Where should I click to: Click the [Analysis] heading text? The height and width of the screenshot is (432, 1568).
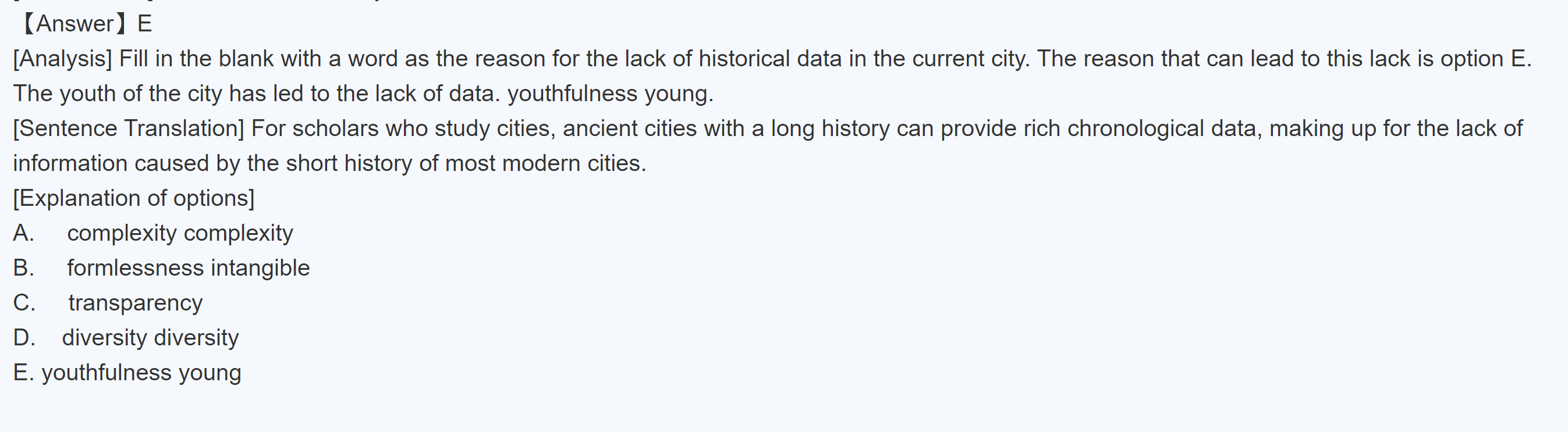(x=63, y=59)
